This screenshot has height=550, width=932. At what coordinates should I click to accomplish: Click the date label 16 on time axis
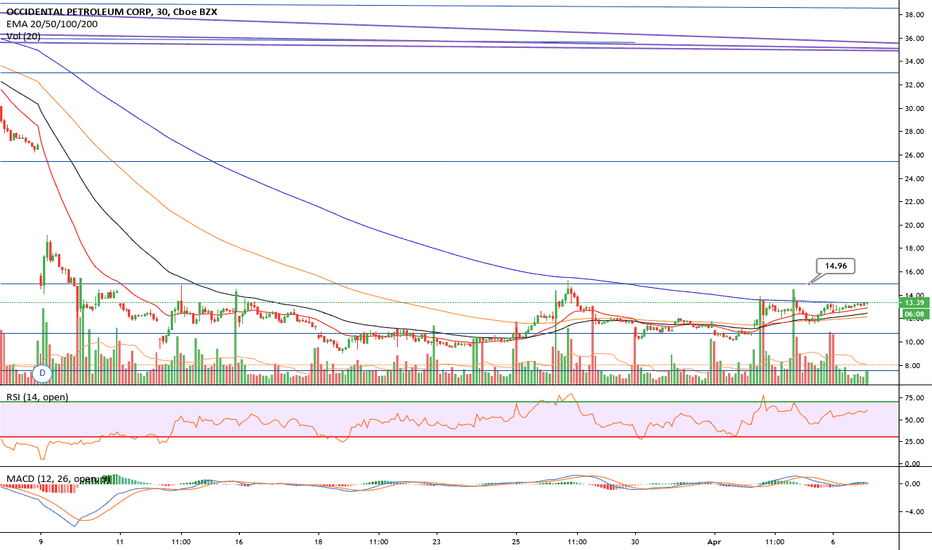click(239, 542)
